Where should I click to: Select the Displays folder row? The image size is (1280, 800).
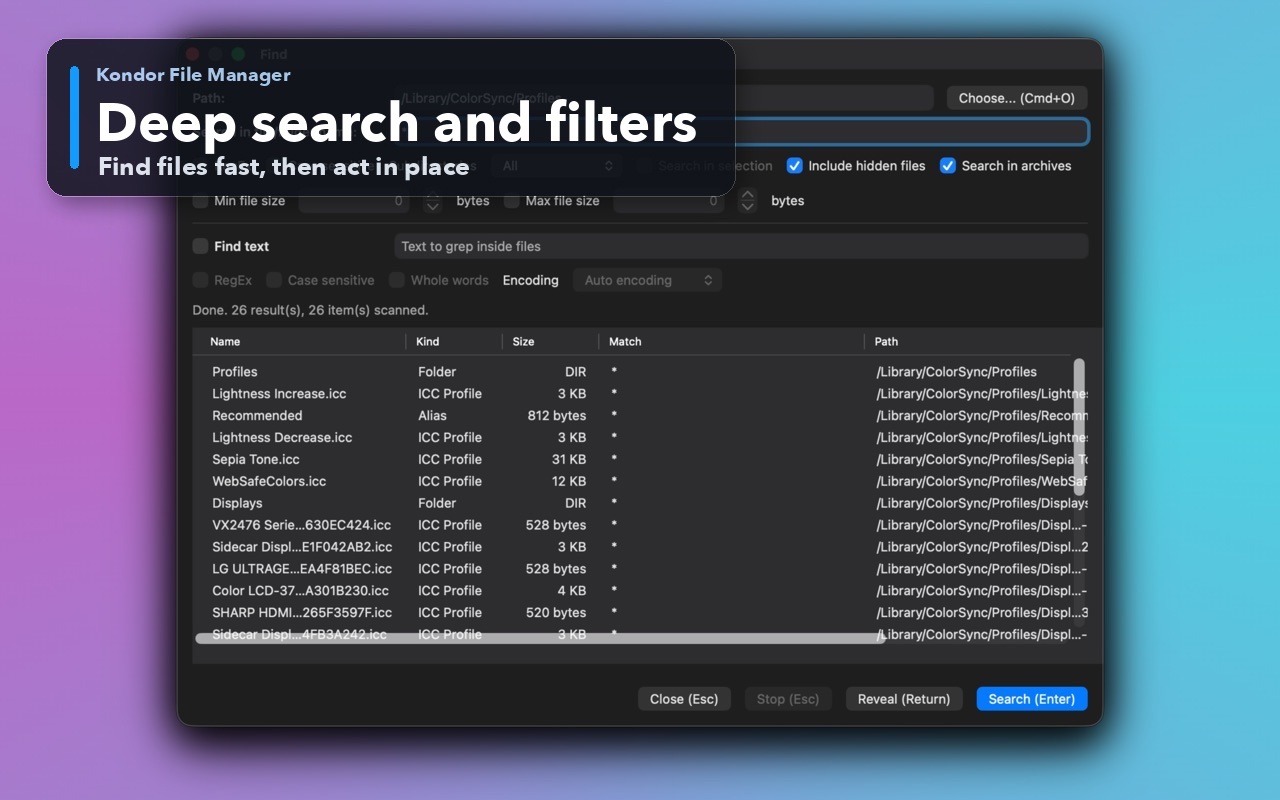(x=640, y=504)
